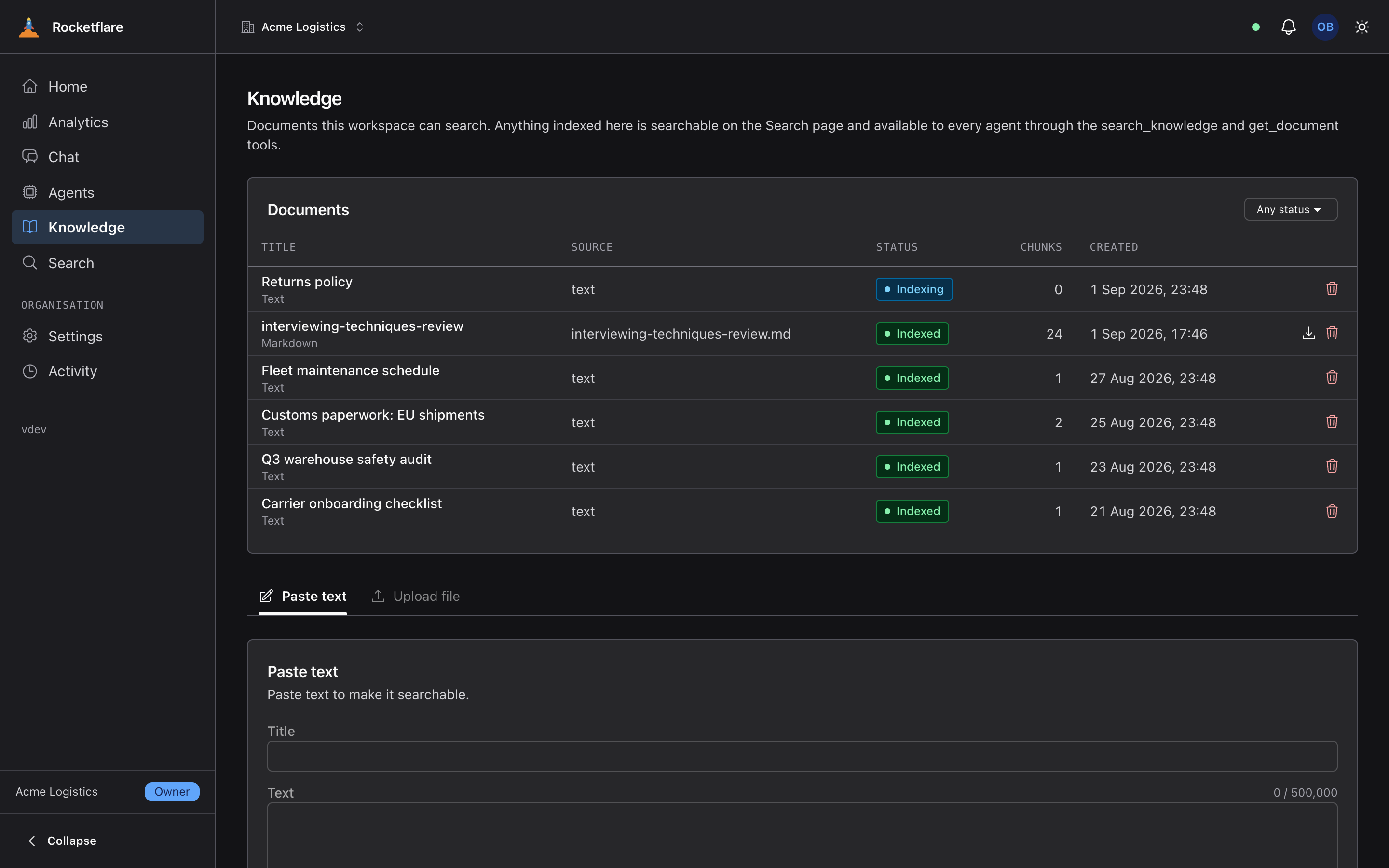
Task: Click the Chat speech bubble icon
Action: 30,157
